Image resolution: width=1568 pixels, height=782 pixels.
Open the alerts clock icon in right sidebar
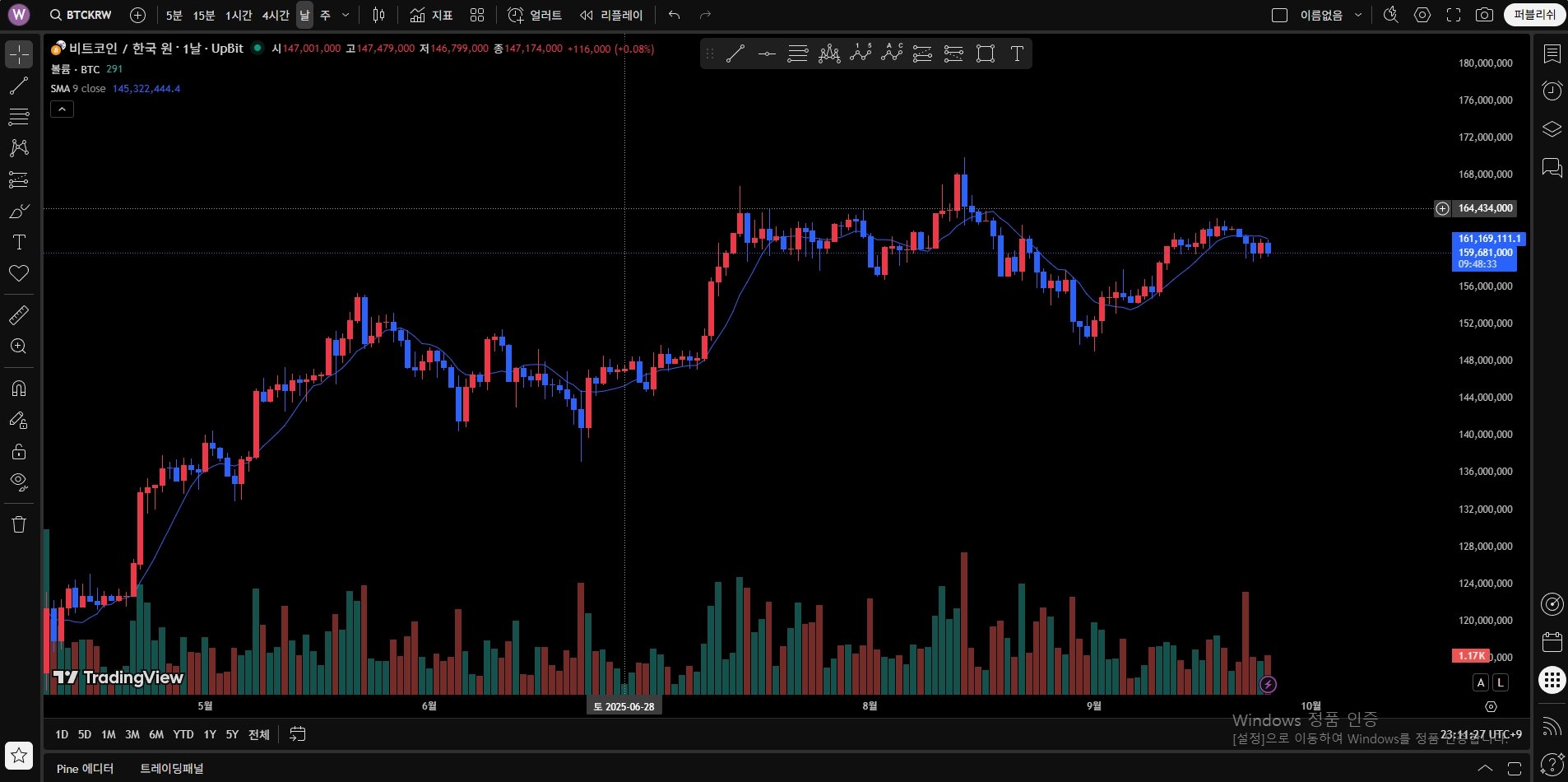[1552, 91]
